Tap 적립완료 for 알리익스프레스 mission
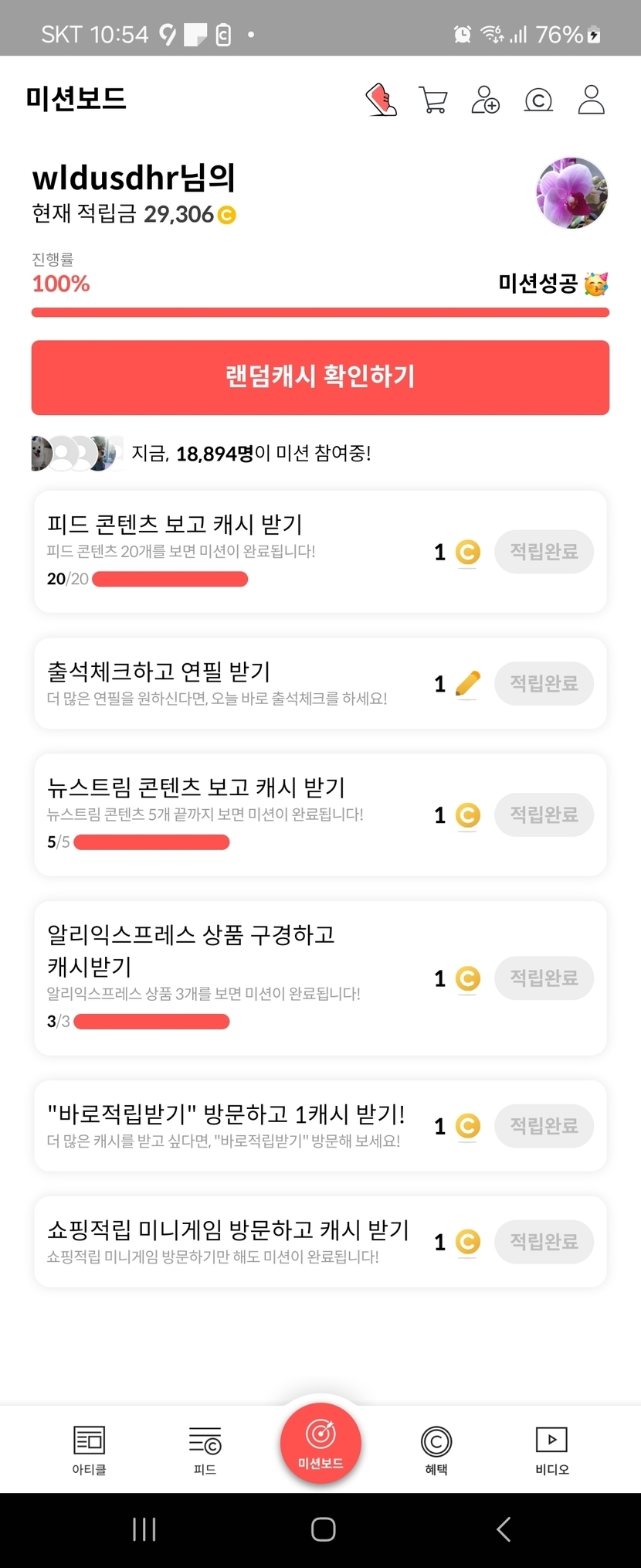This screenshot has width=641, height=1568. click(x=544, y=978)
